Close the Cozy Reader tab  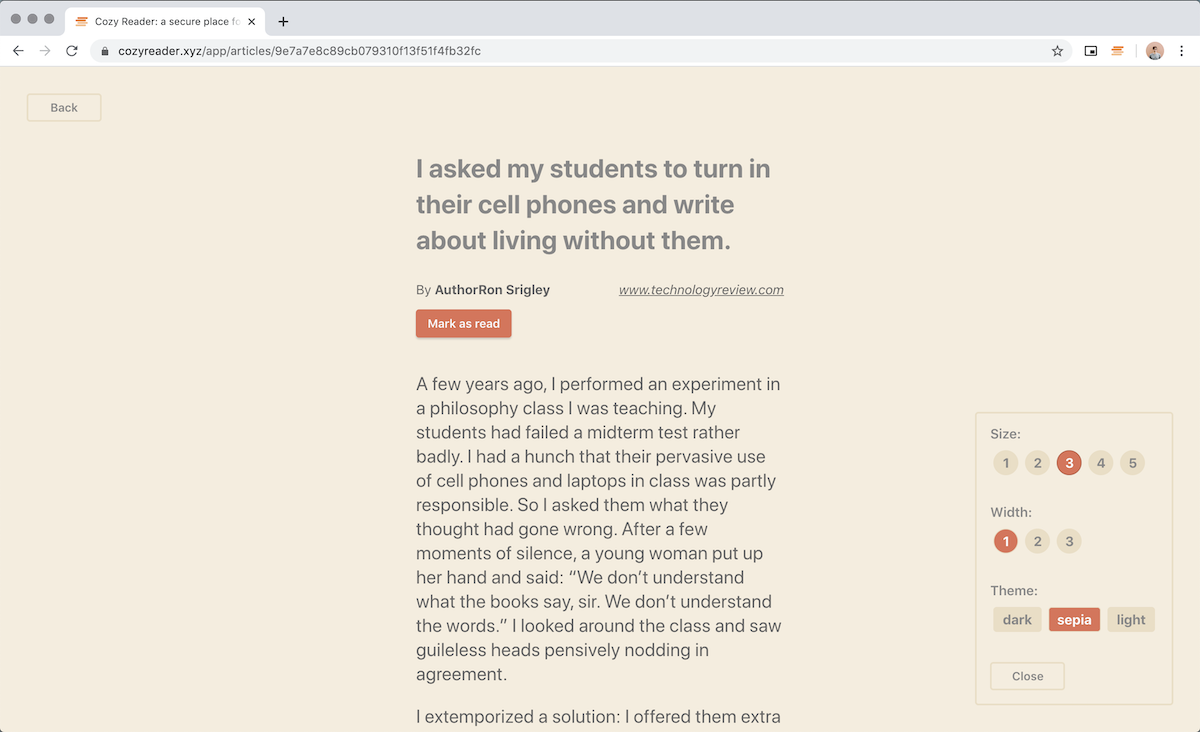(251, 21)
